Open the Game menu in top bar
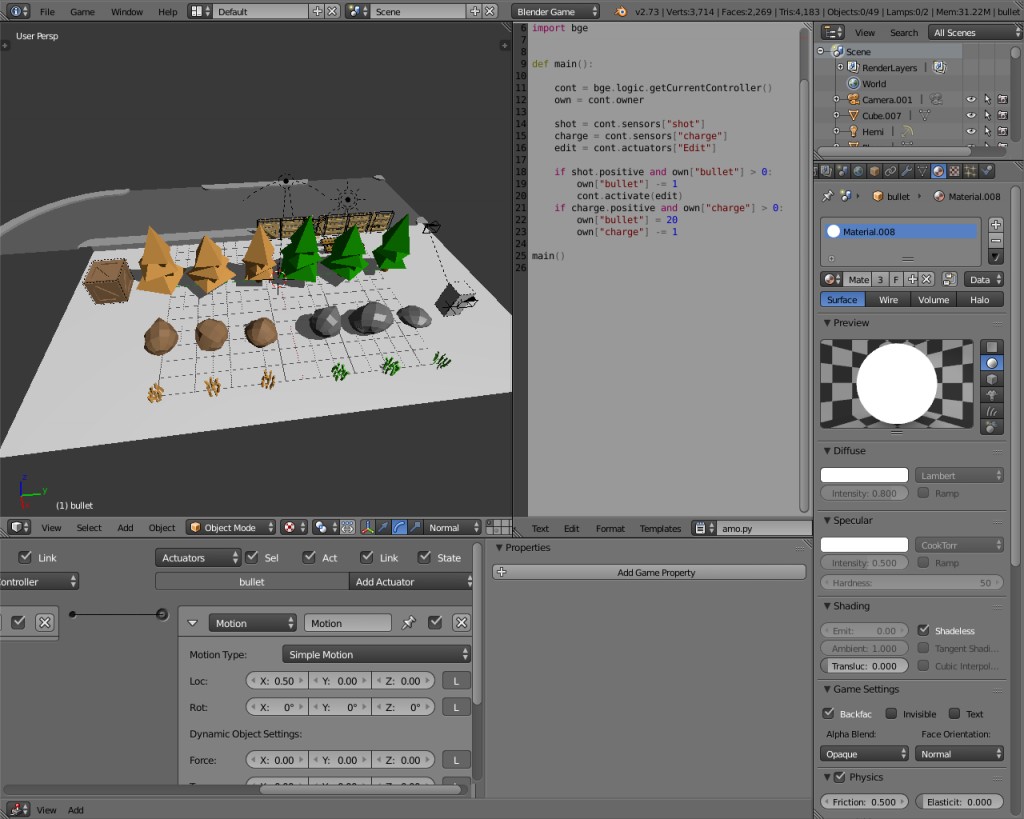This screenshot has height=819, width=1024. pyautogui.click(x=82, y=12)
